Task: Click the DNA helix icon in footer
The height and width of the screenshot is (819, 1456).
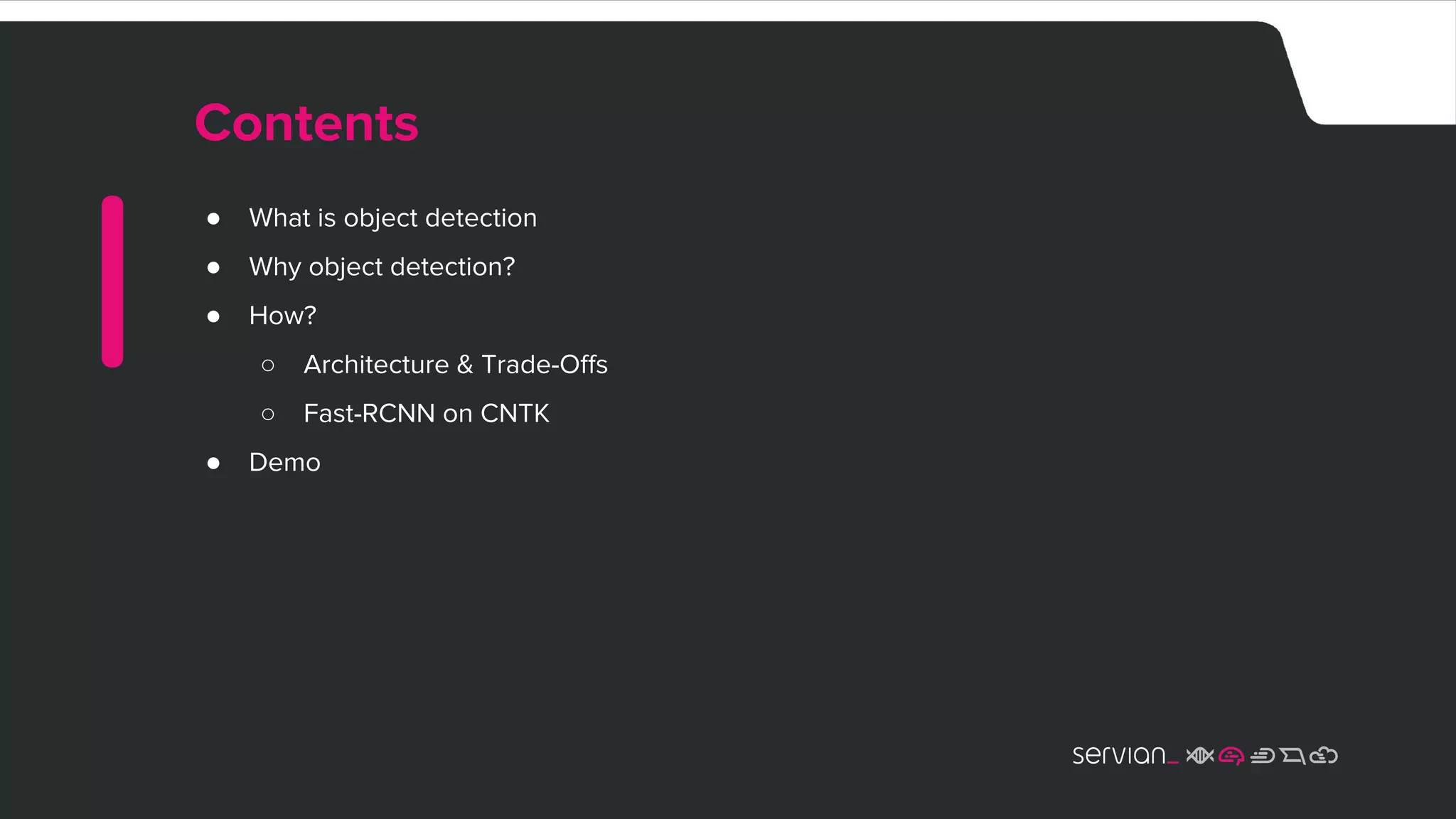Action: click(1200, 756)
